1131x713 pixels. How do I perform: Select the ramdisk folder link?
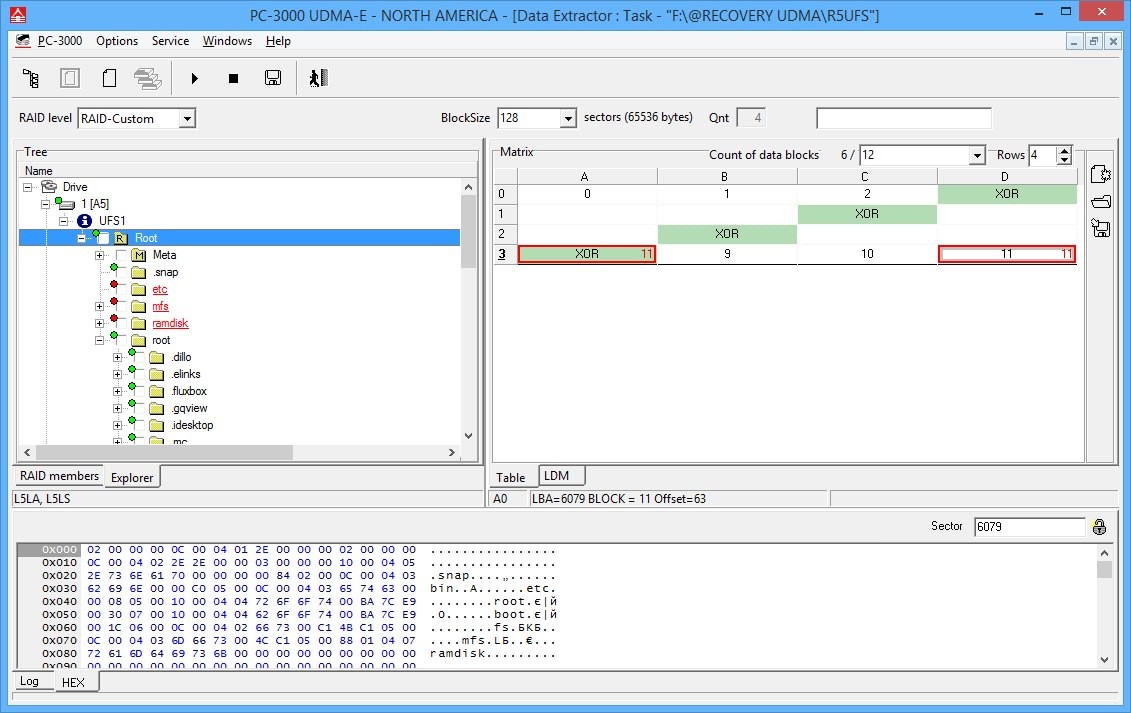point(170,323)
